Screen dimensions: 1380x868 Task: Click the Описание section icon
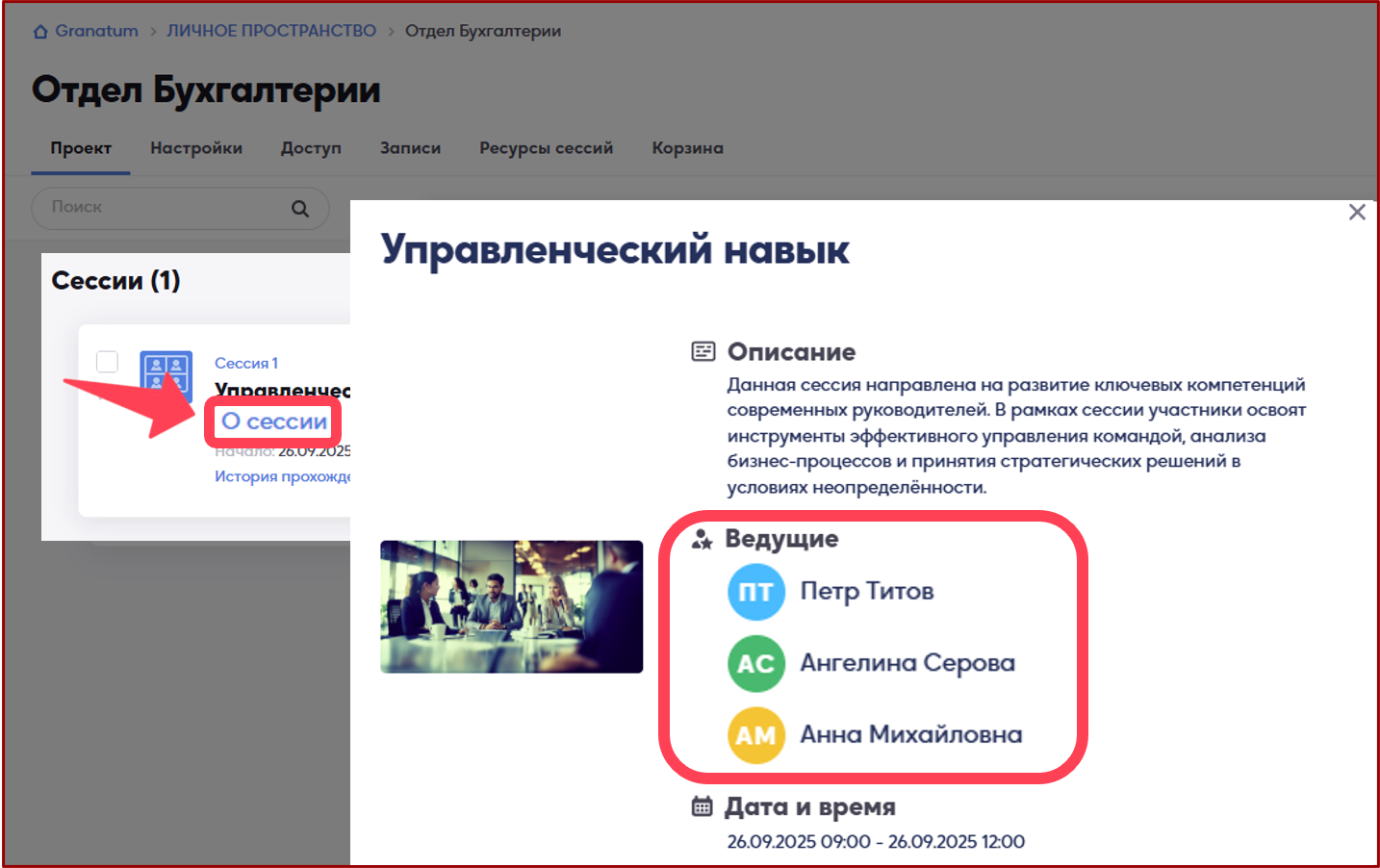tap(703, 351)
